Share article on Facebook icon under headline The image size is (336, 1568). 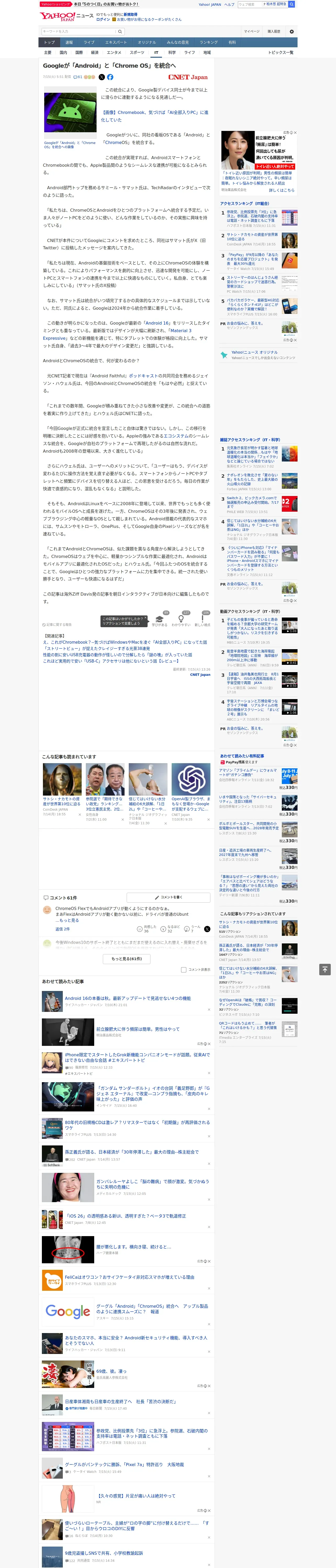click(110, 77)
